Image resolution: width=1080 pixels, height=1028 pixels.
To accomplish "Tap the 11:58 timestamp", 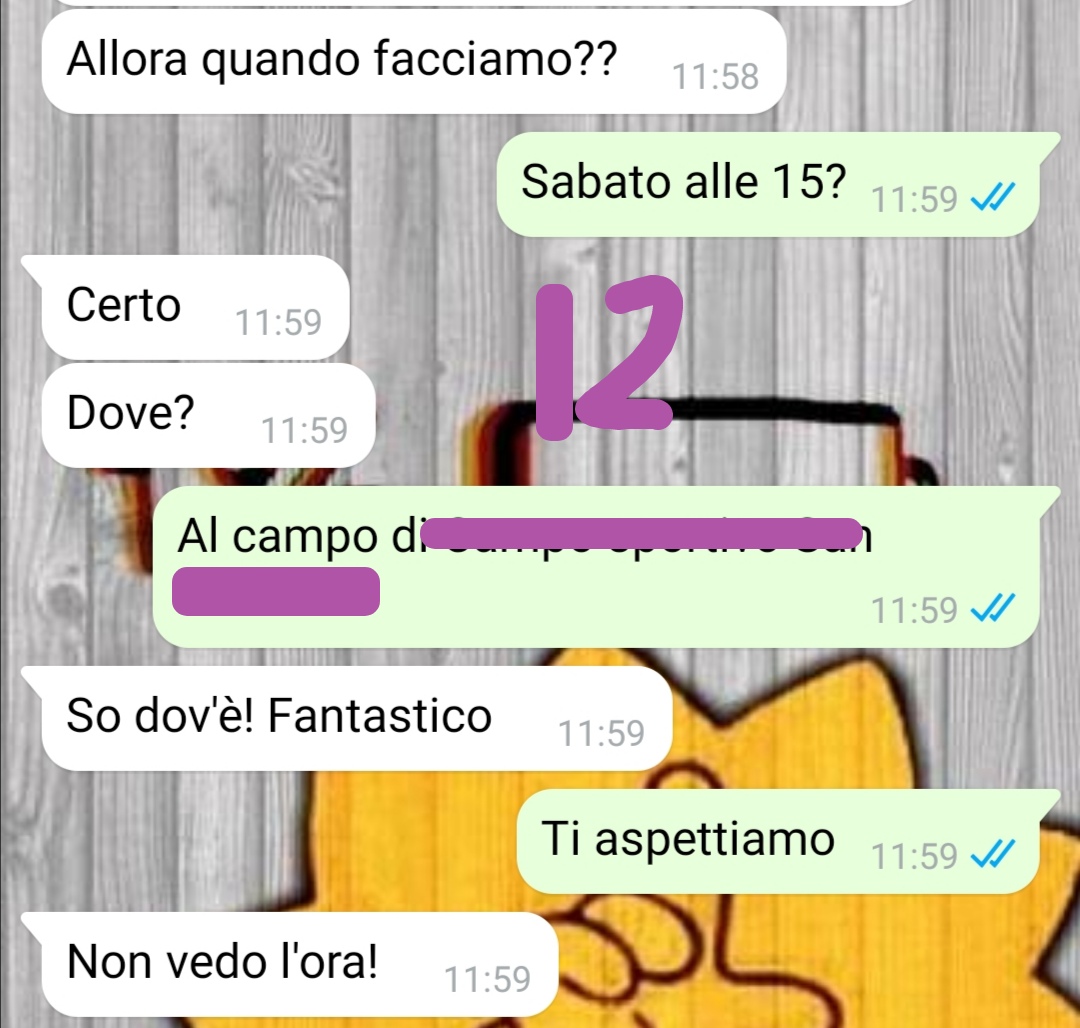I will click(x=715, y=76).
